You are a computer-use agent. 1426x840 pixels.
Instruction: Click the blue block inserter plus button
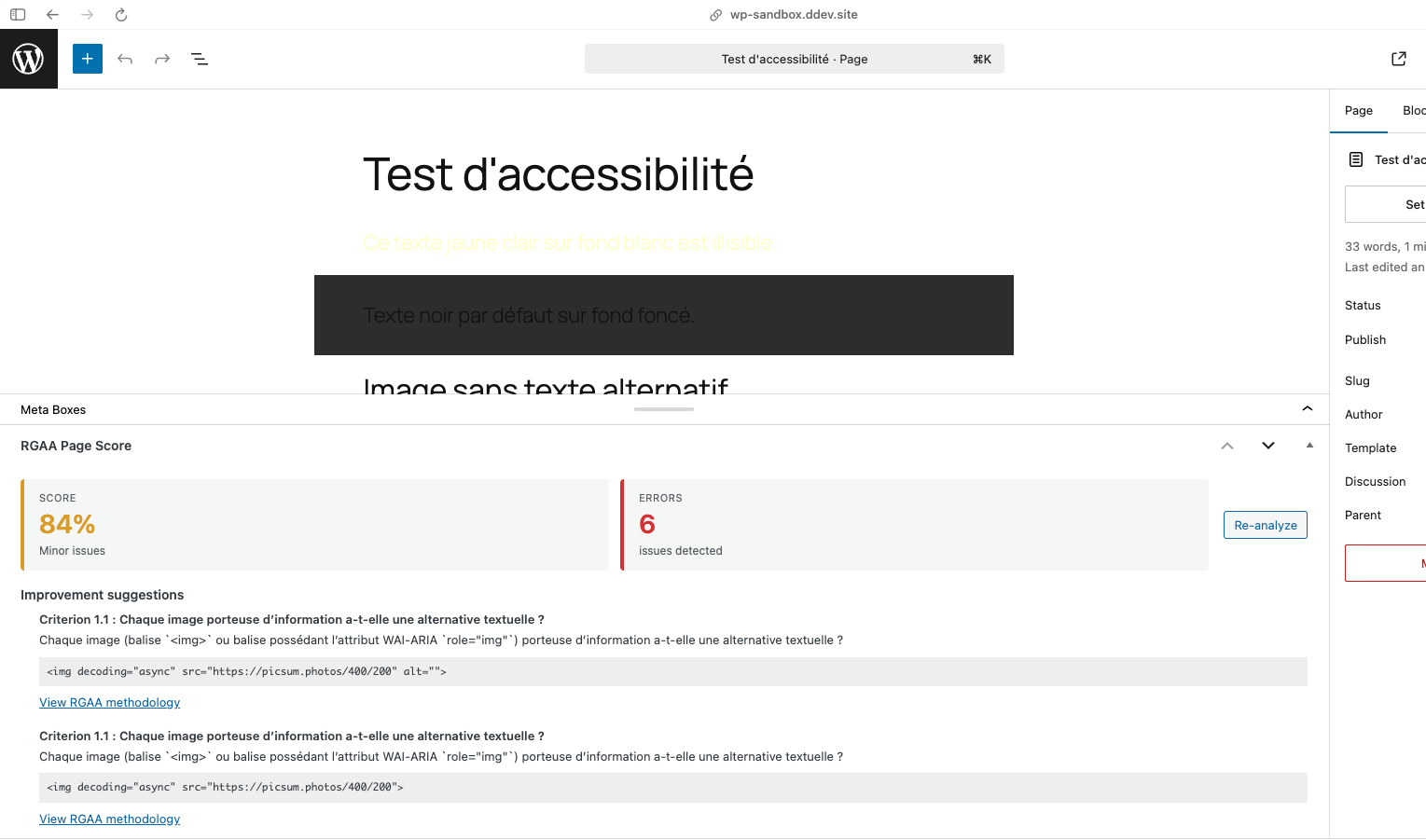click(x=88, y=59)
